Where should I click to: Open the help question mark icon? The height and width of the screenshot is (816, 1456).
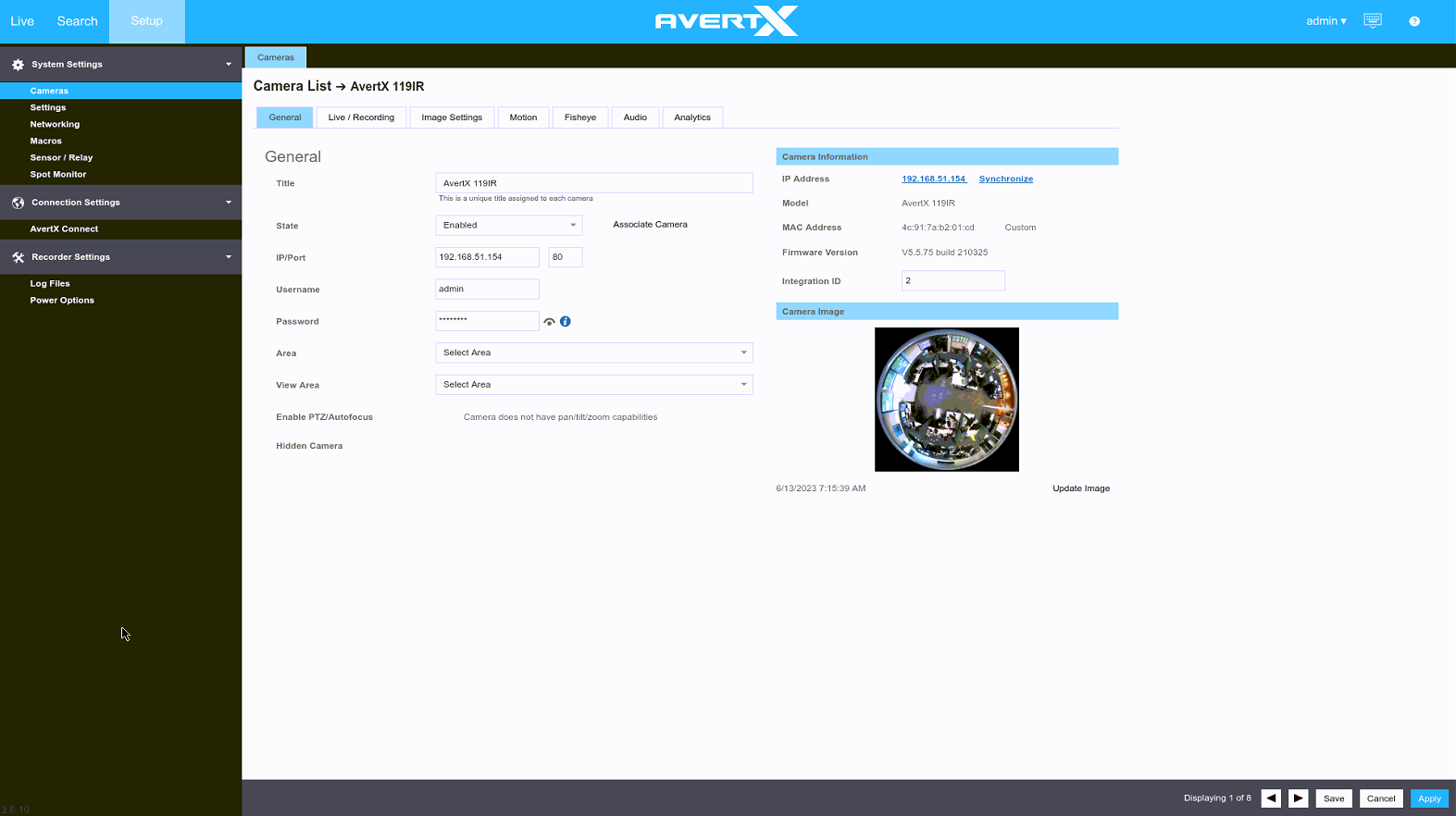point(1414,21)
